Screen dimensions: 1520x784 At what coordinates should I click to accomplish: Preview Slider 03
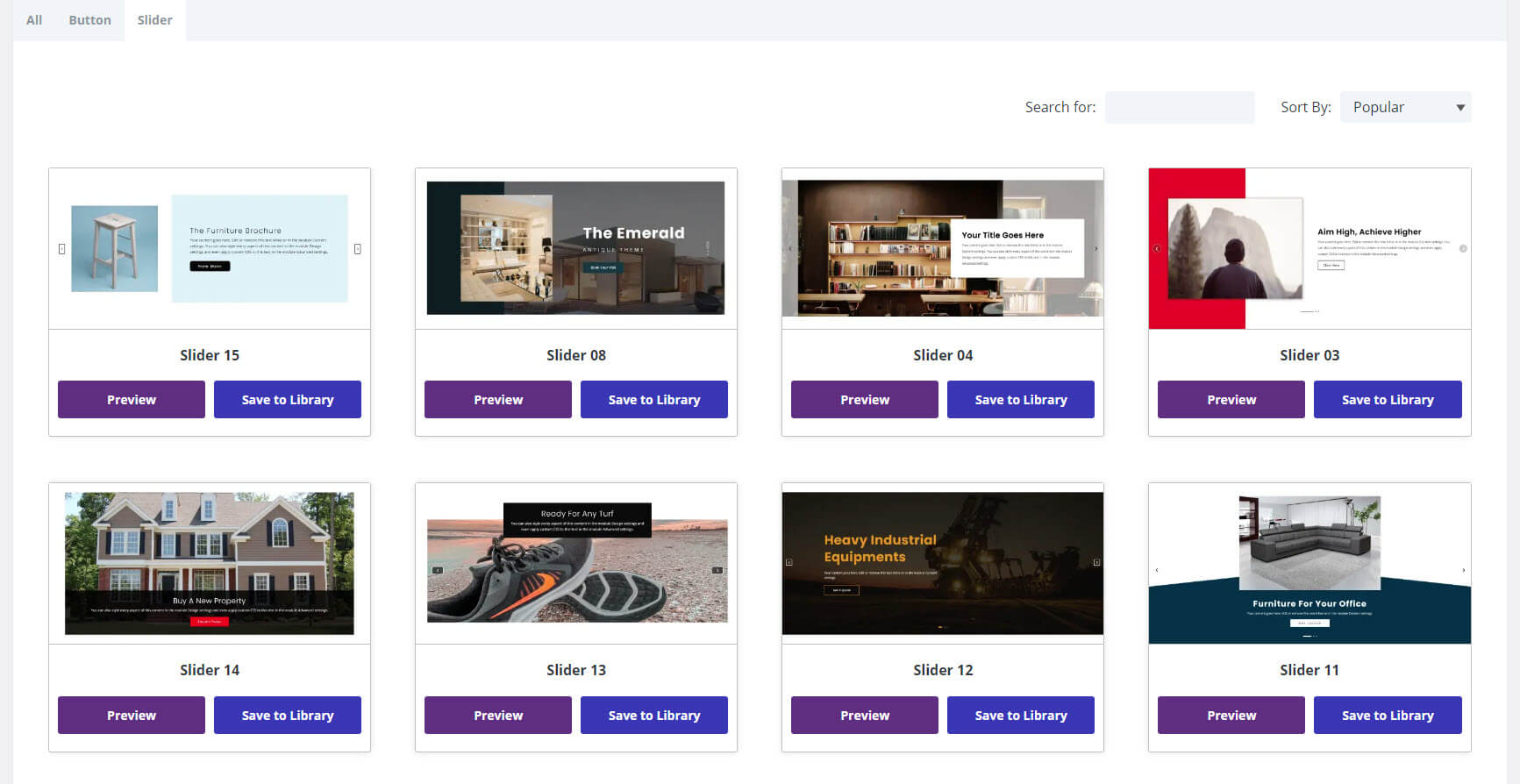click(1231, 399)
